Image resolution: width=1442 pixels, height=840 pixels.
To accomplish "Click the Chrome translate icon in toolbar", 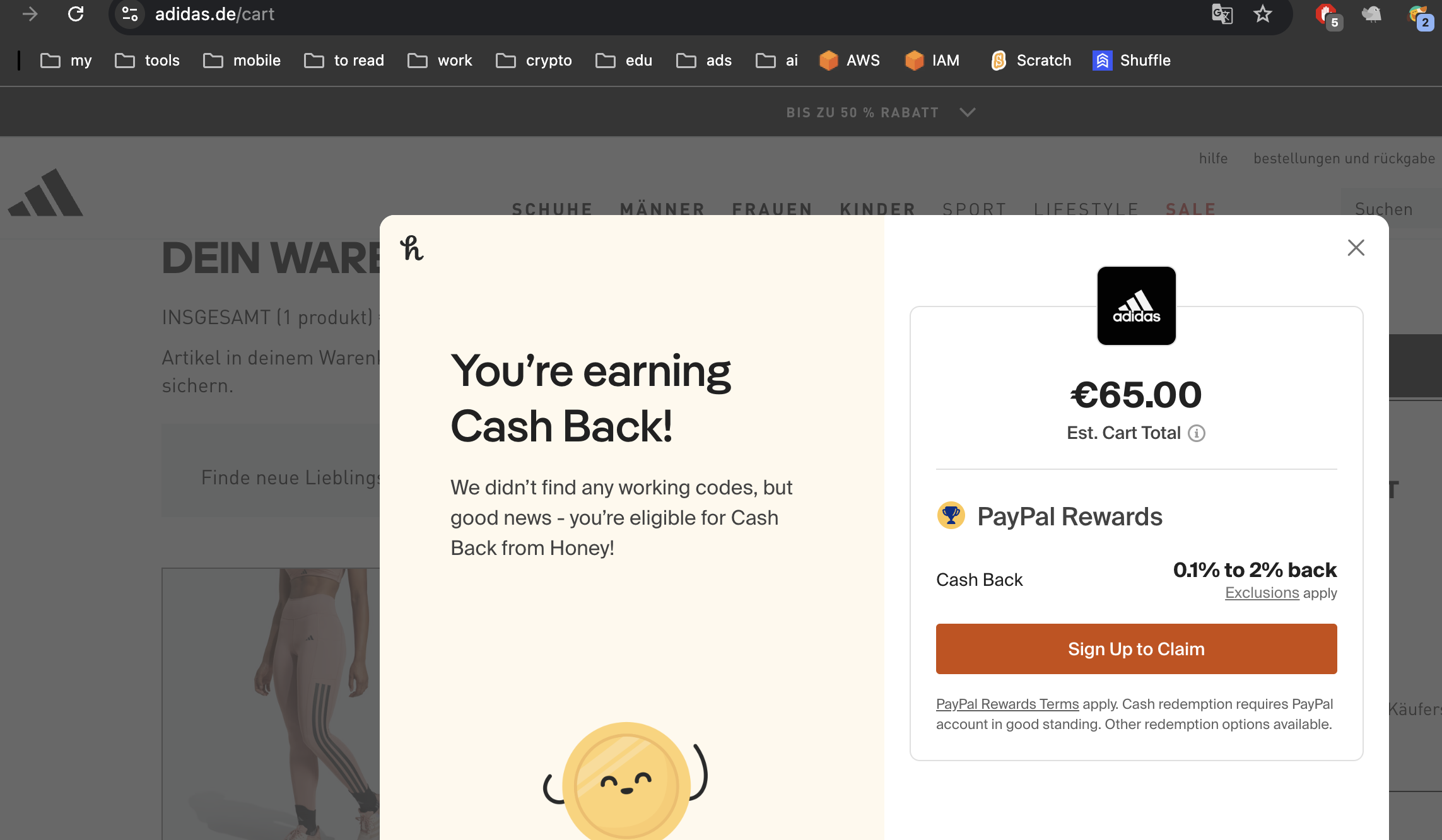I will coord(1221,14).
